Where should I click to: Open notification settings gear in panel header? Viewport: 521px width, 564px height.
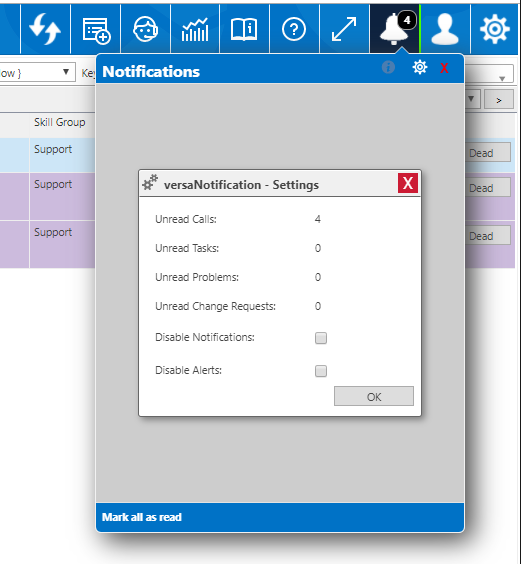click(x=420, y=67)
